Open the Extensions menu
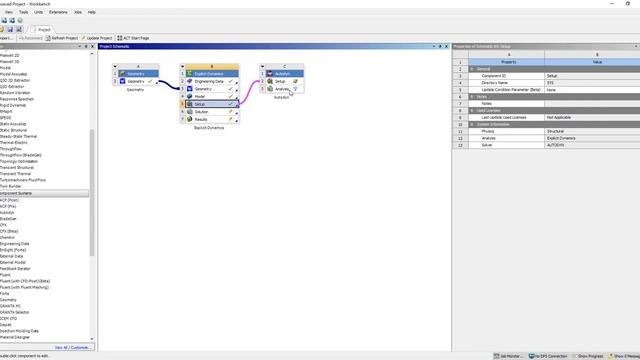This screenshot has width=640, height=360. [58, 12]
